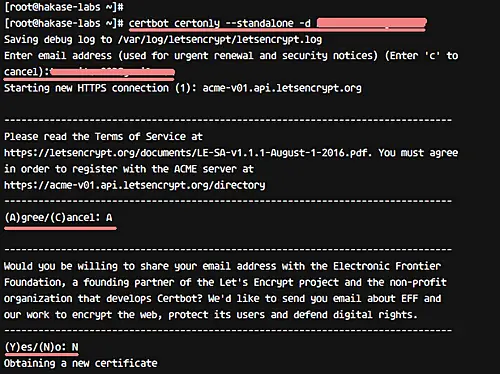The height and width of the screenshot is (374, 500).
Task: Click the (Y)es/(N)o prompt text
Action: [x=35, y=347]
